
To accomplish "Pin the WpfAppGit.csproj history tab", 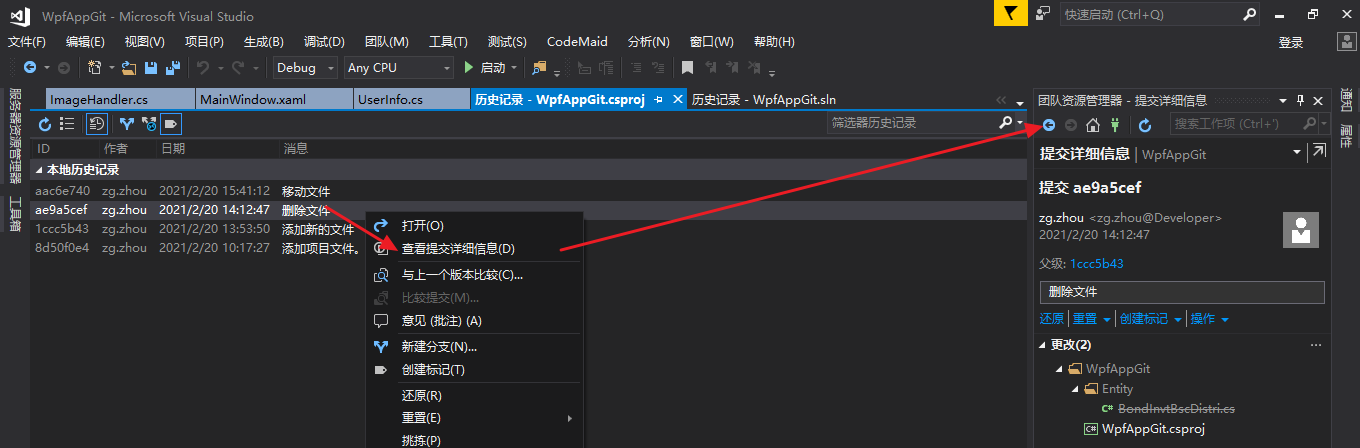I will pyautogui.click(x=659, y=99).
